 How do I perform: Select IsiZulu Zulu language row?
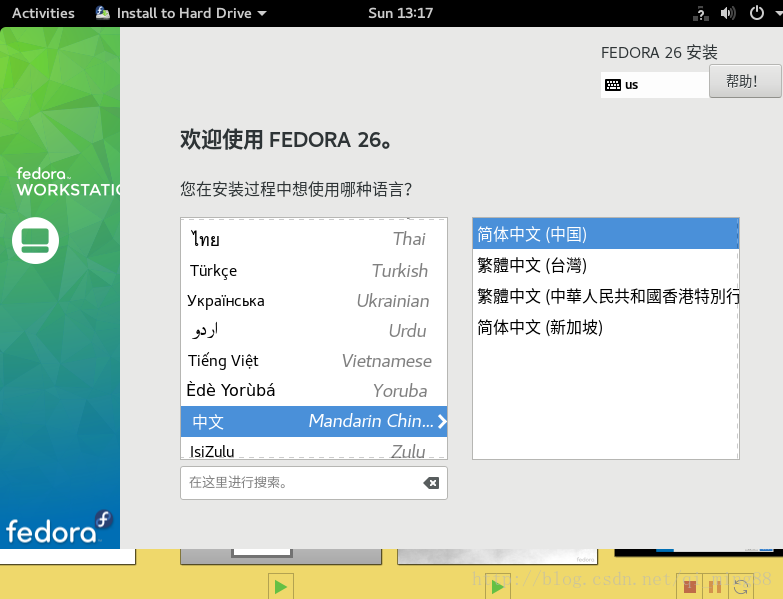coord(314,449)
